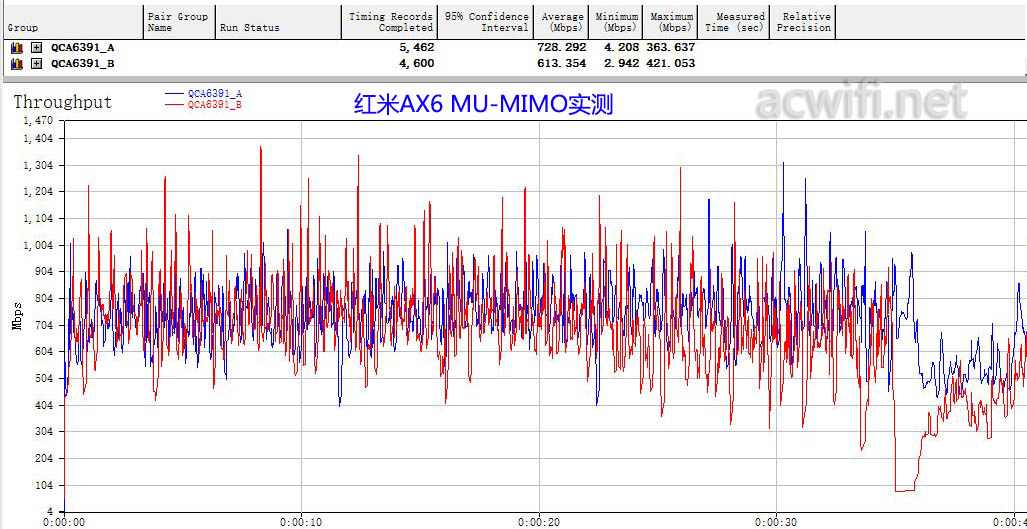Click the blue QCA6391_A legend entry
Viewport: 1027px width, 529px height.
pyautogui.click(x=204, y=94)
